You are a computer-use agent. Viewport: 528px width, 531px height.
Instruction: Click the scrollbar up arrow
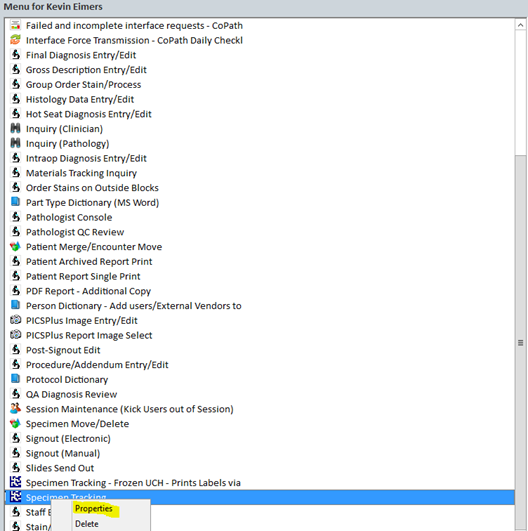click(521, 25)
